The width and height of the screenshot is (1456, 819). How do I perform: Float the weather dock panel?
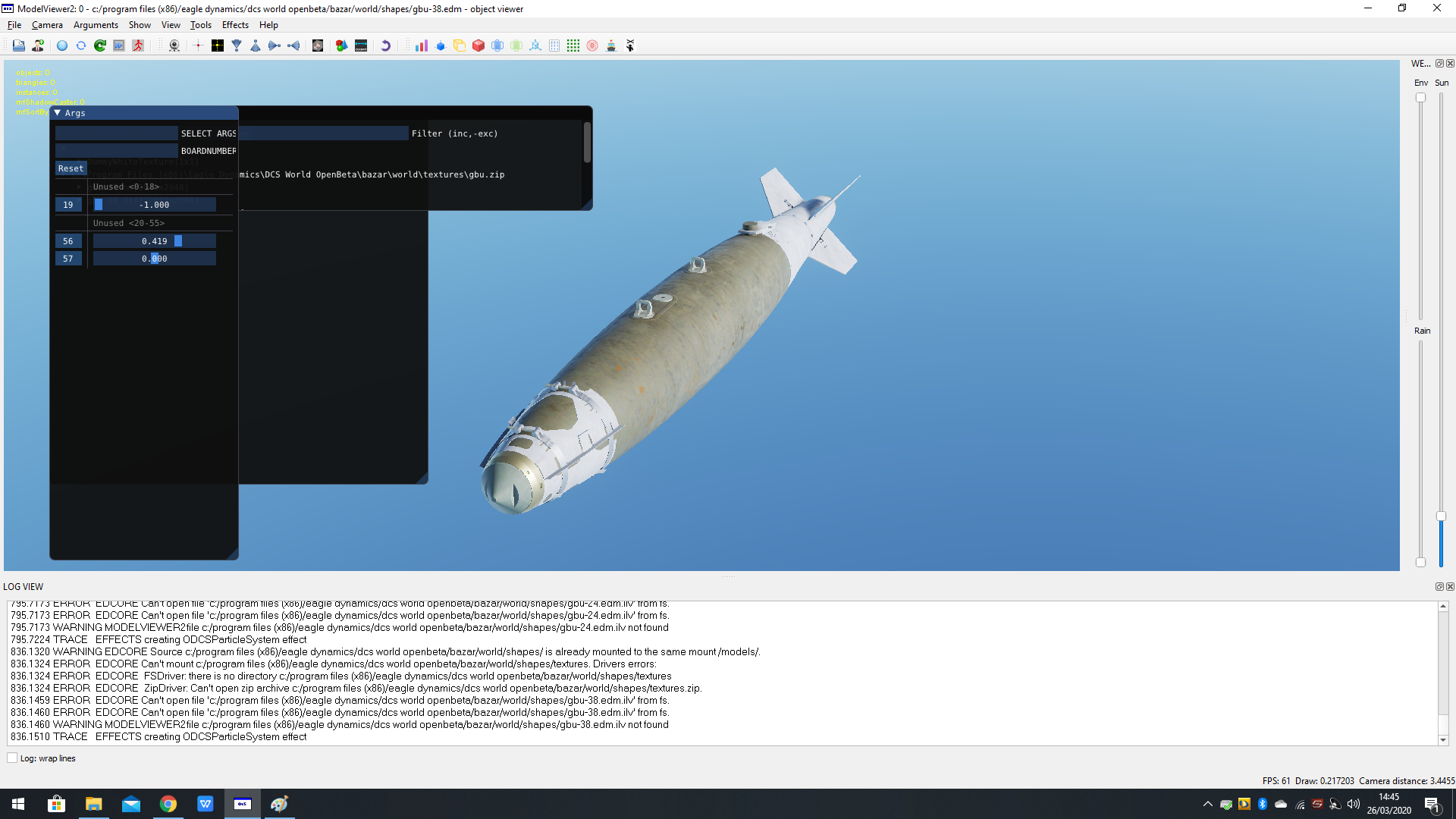[1439, 64]
